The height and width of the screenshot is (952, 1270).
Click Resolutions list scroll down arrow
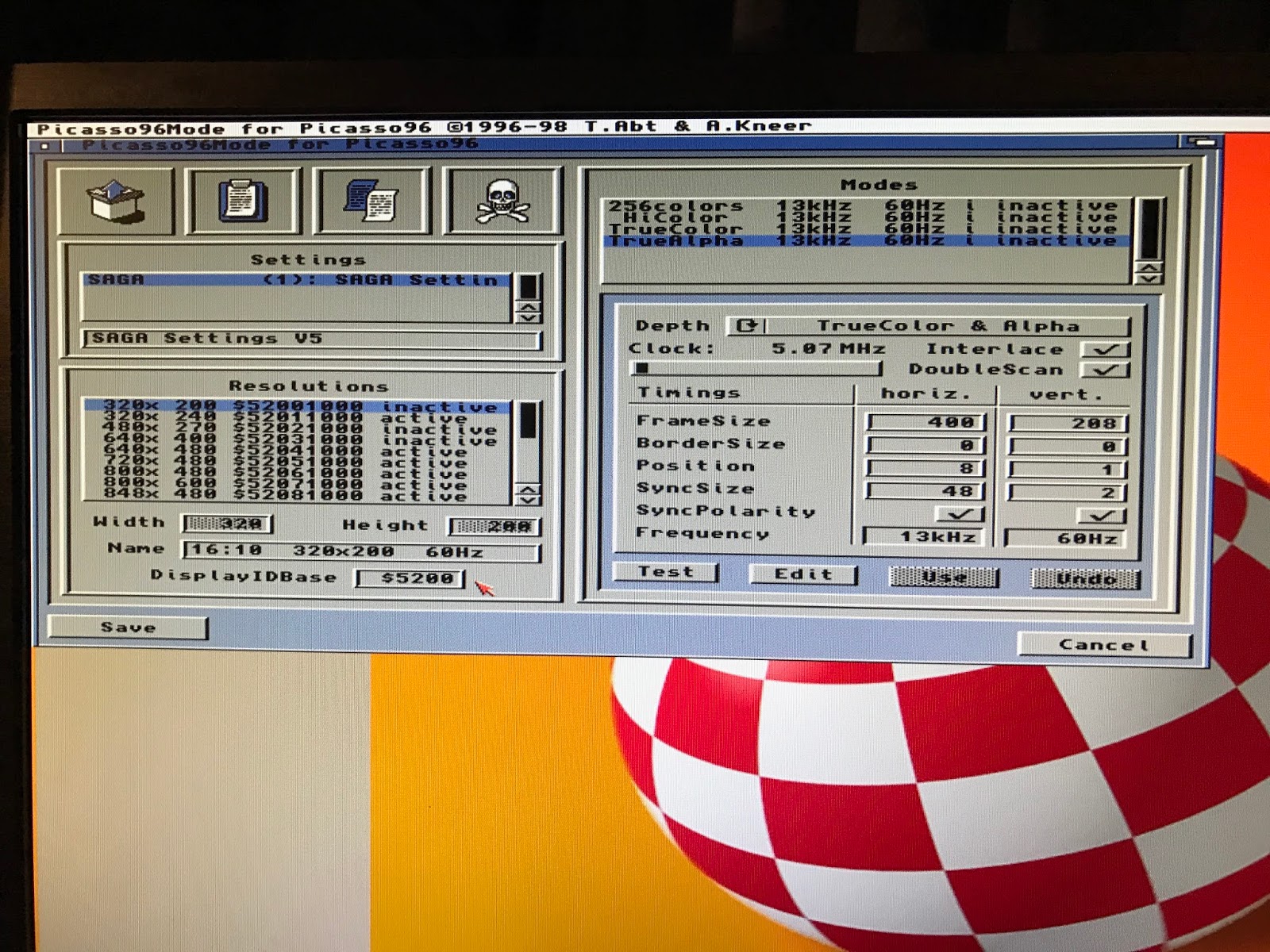click(529, 500)
